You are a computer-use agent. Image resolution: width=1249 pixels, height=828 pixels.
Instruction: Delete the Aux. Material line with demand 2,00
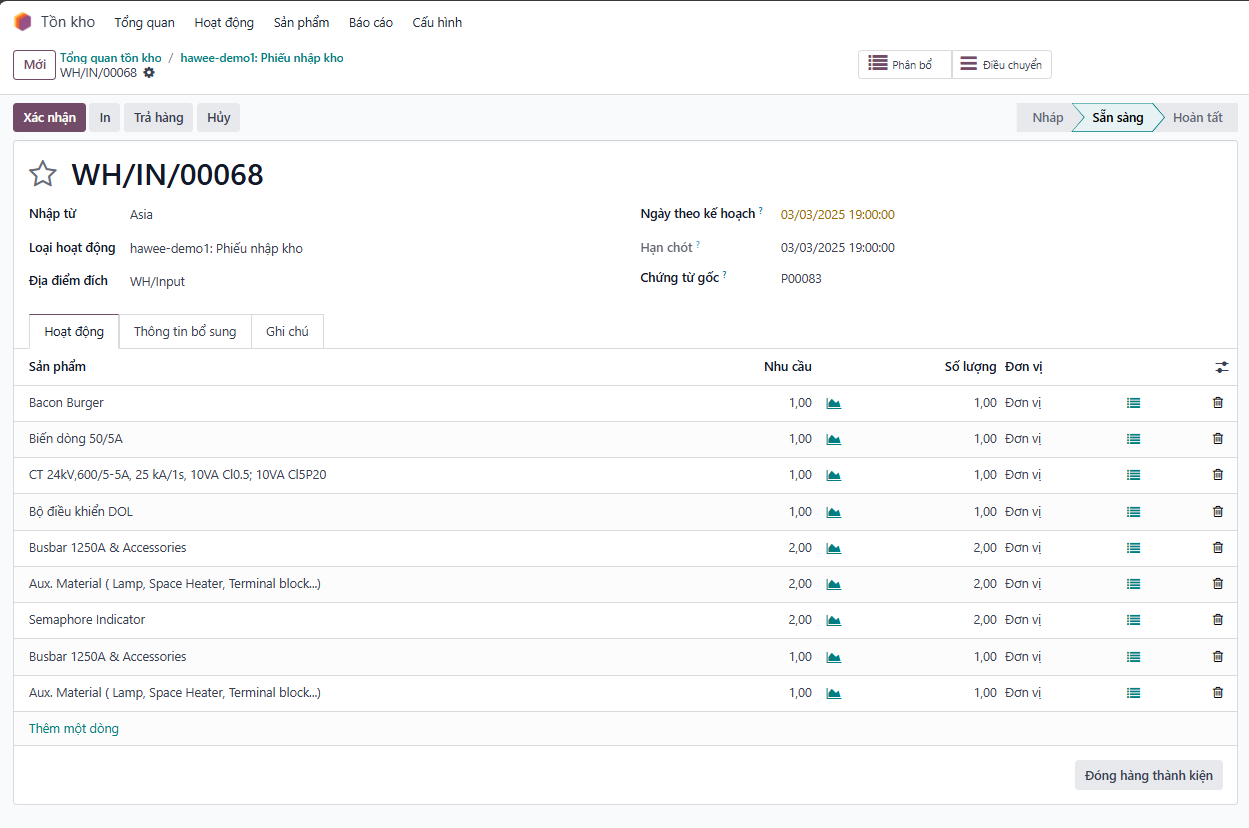click(1217, 584)
